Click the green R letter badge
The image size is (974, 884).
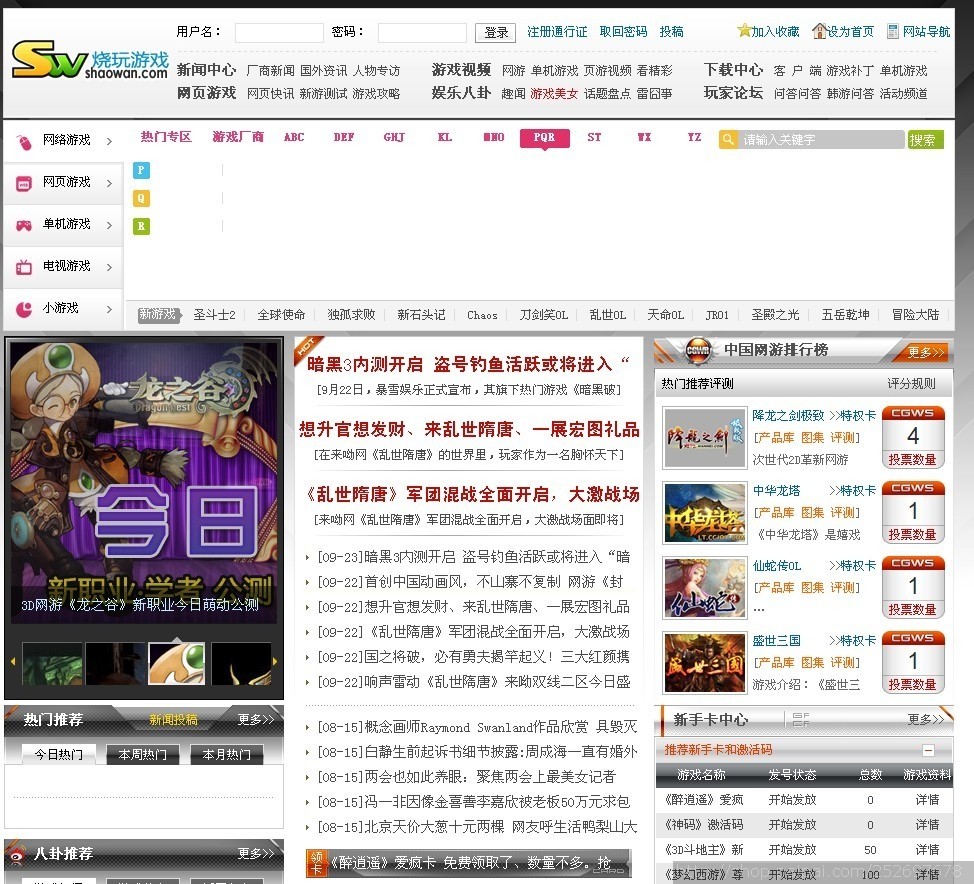[141, 227]
